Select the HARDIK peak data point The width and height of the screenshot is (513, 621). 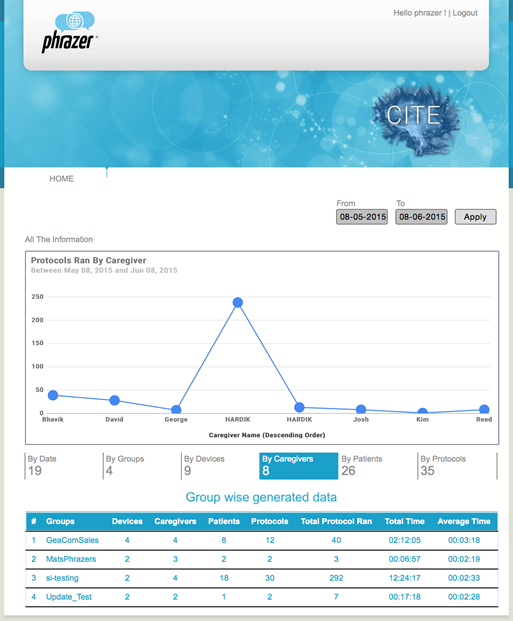tap(238, 303)
